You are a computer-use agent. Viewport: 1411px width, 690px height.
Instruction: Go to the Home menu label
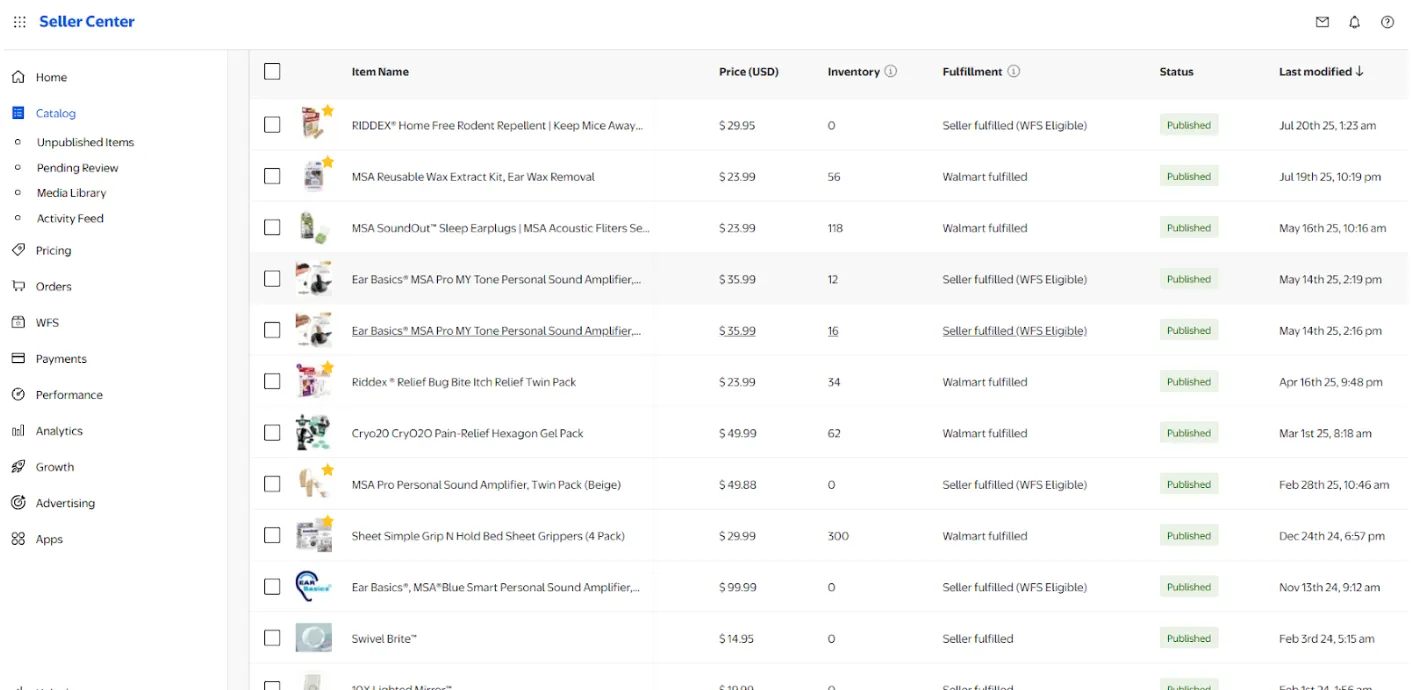coord(51,77)
